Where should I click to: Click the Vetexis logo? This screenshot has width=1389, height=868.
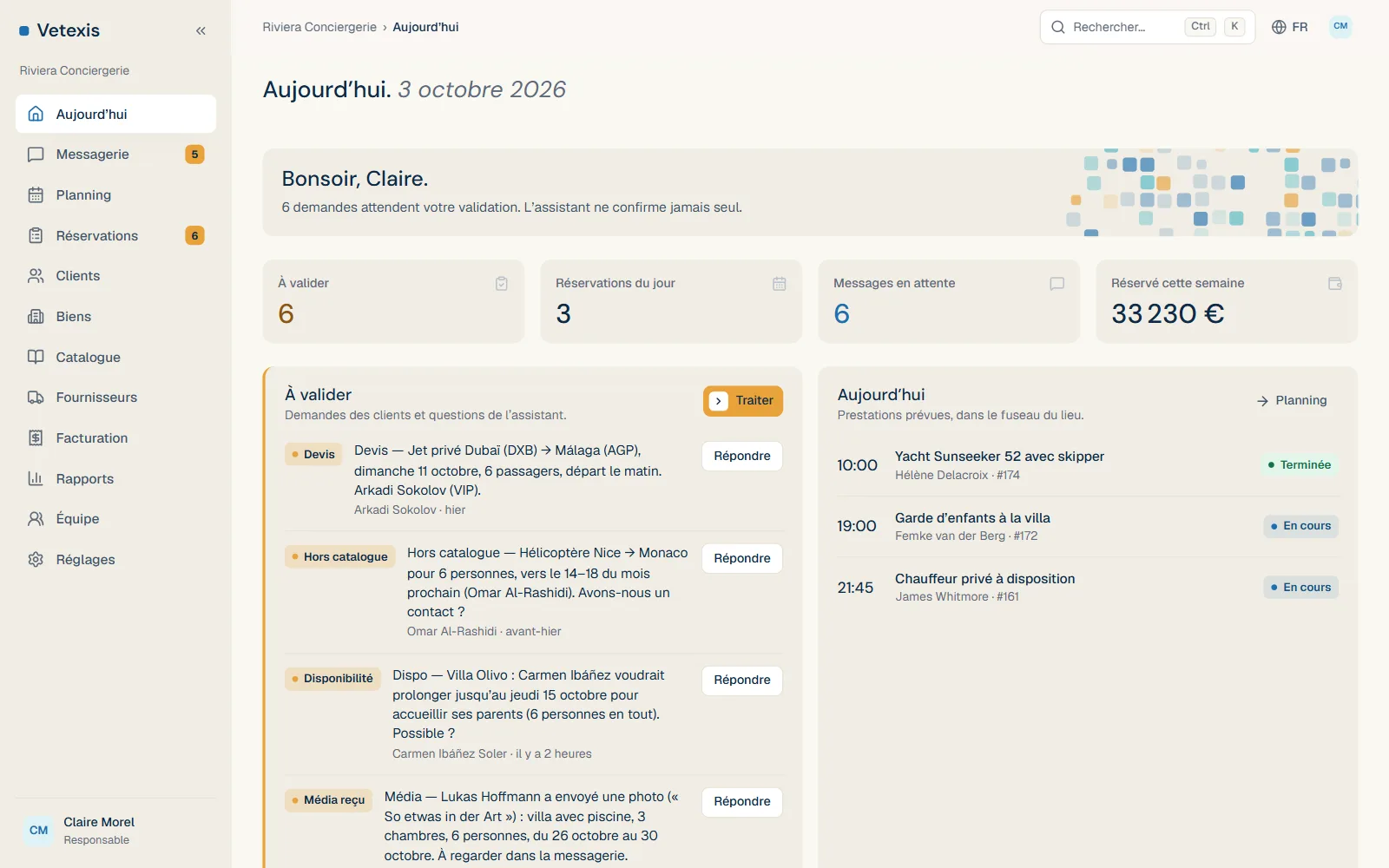(x=60, y=30)
